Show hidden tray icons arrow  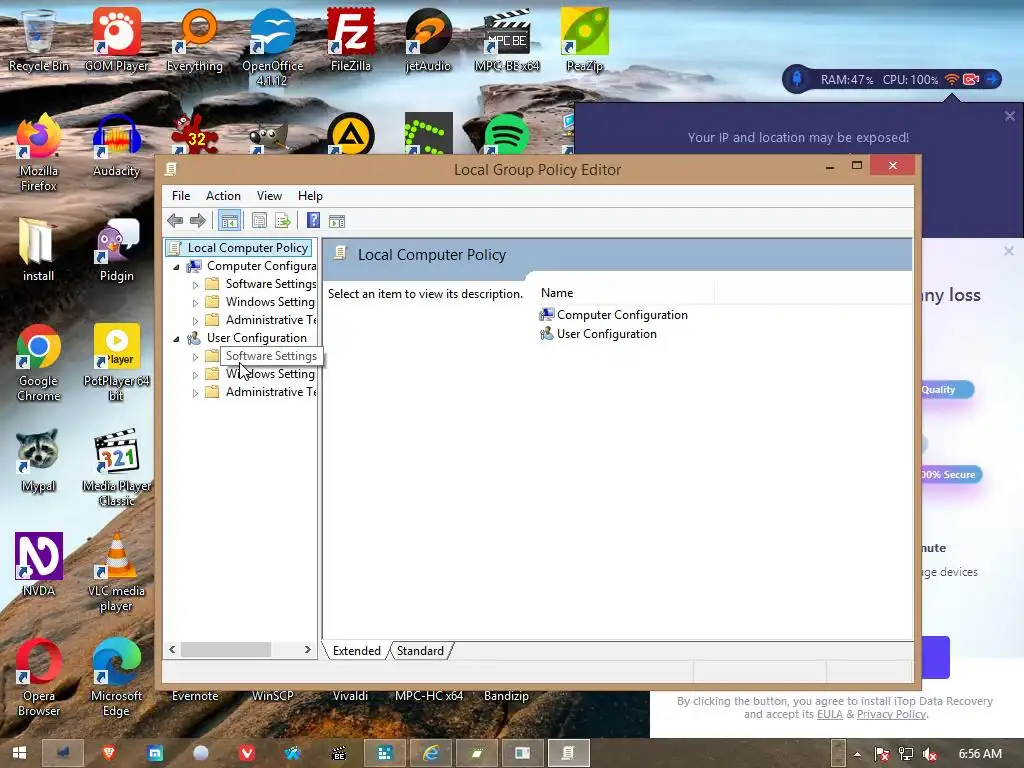point(857,754)
